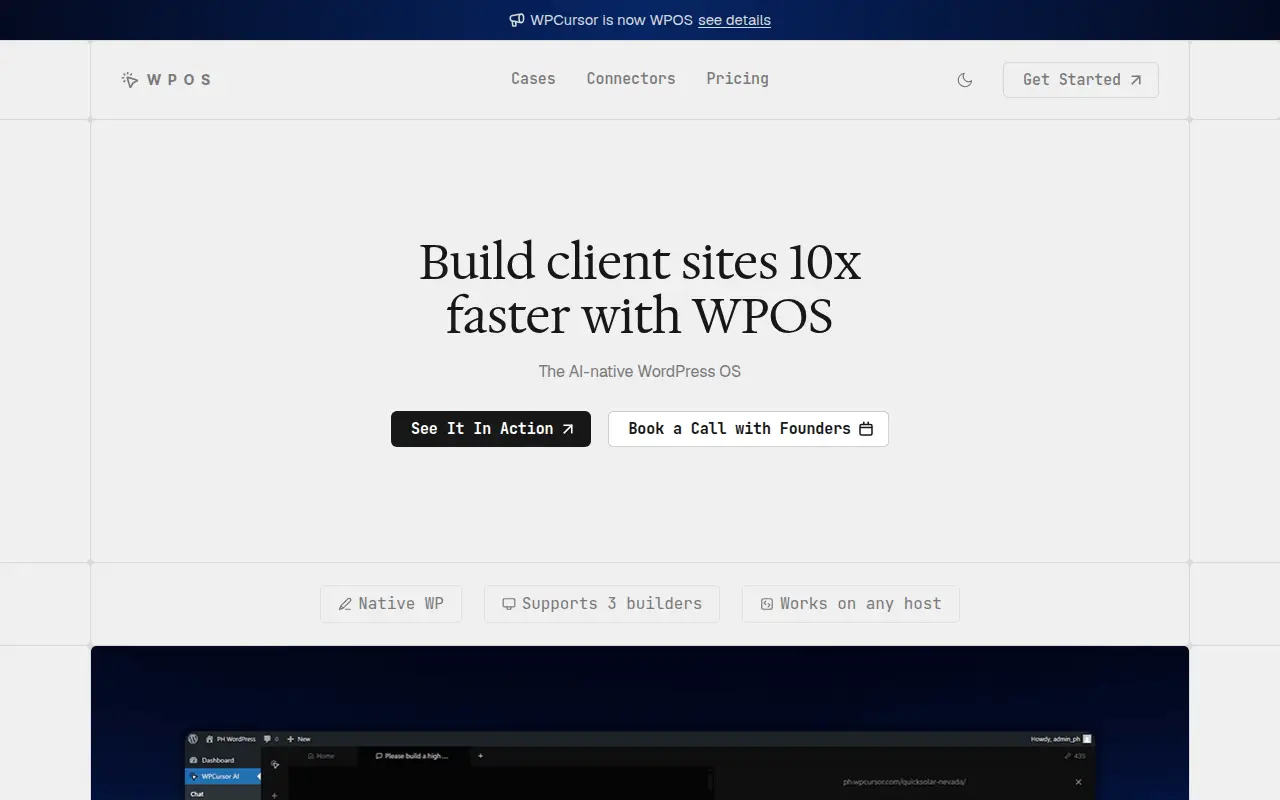This screenshot has width=1280, height=800.
Task: Click the ph.wpcursor.com/quicksolar-nevada/ URL text
Action: coord(905,782)
